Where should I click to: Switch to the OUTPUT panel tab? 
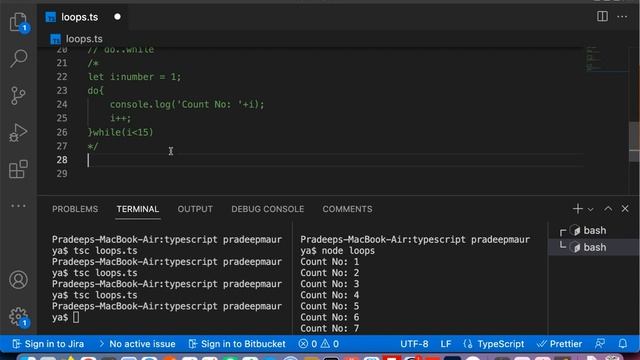click(195, 209)
